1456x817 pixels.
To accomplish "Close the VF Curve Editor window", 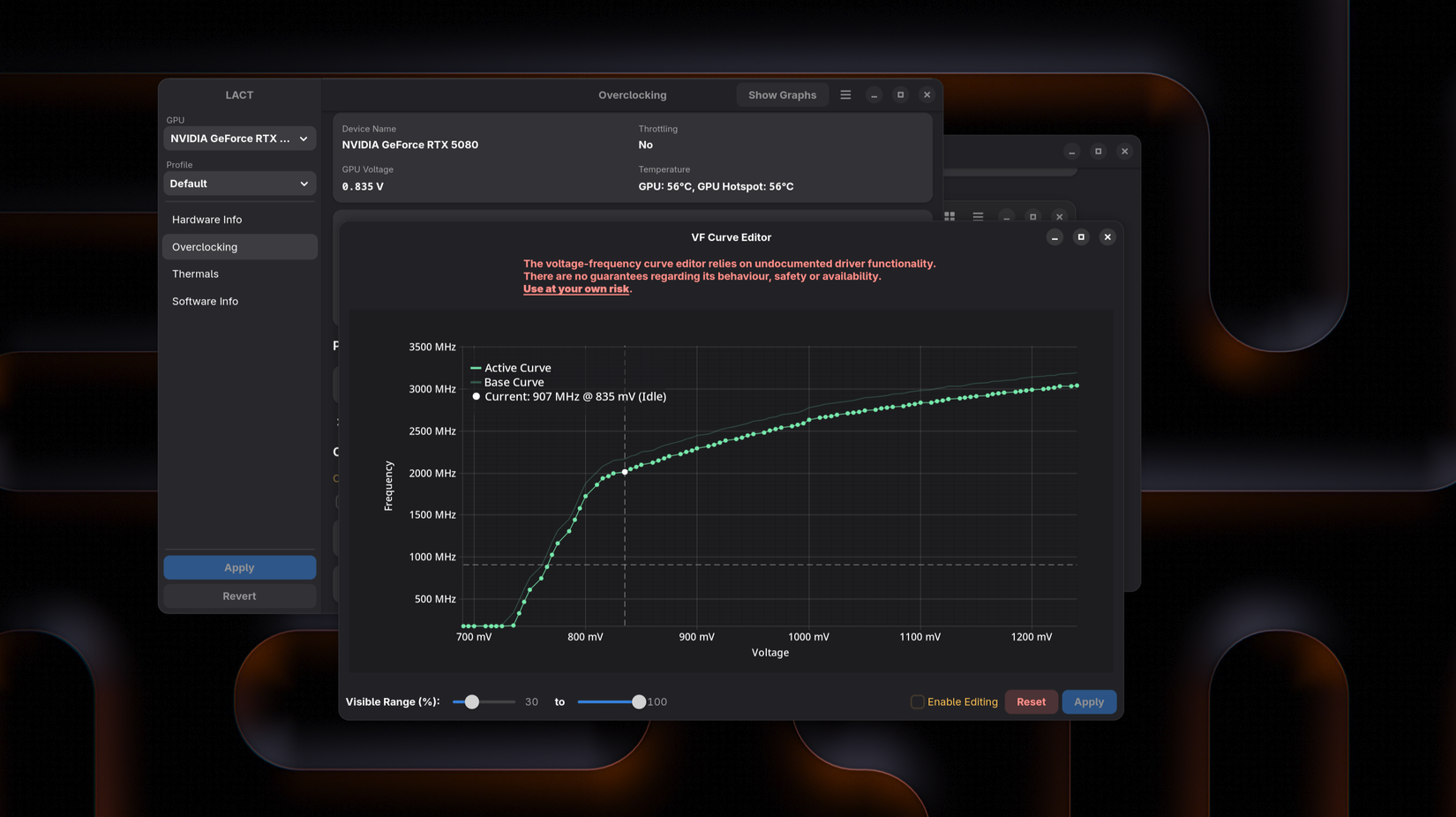I will 1107,237.
